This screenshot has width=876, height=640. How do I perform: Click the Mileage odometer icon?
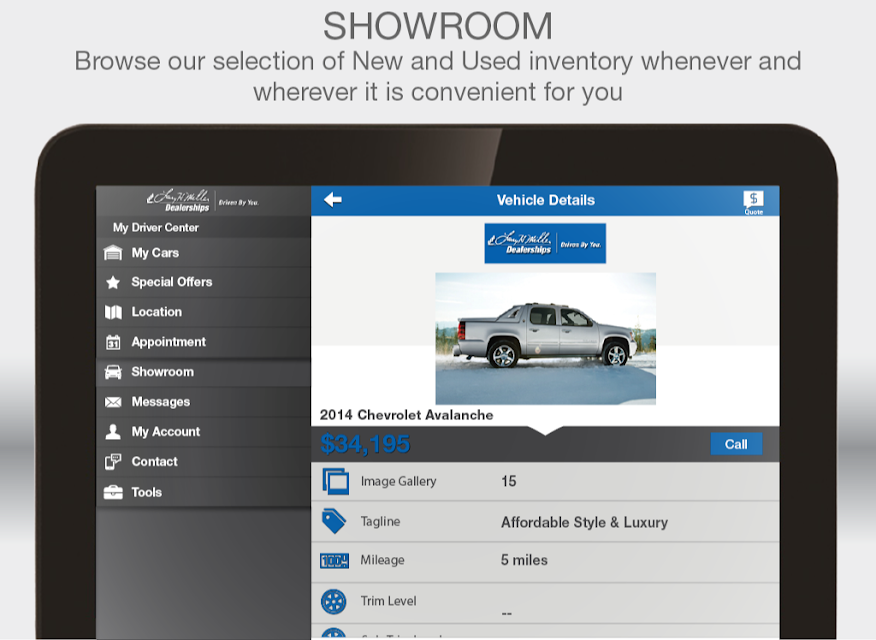click(x=334, y=560)
